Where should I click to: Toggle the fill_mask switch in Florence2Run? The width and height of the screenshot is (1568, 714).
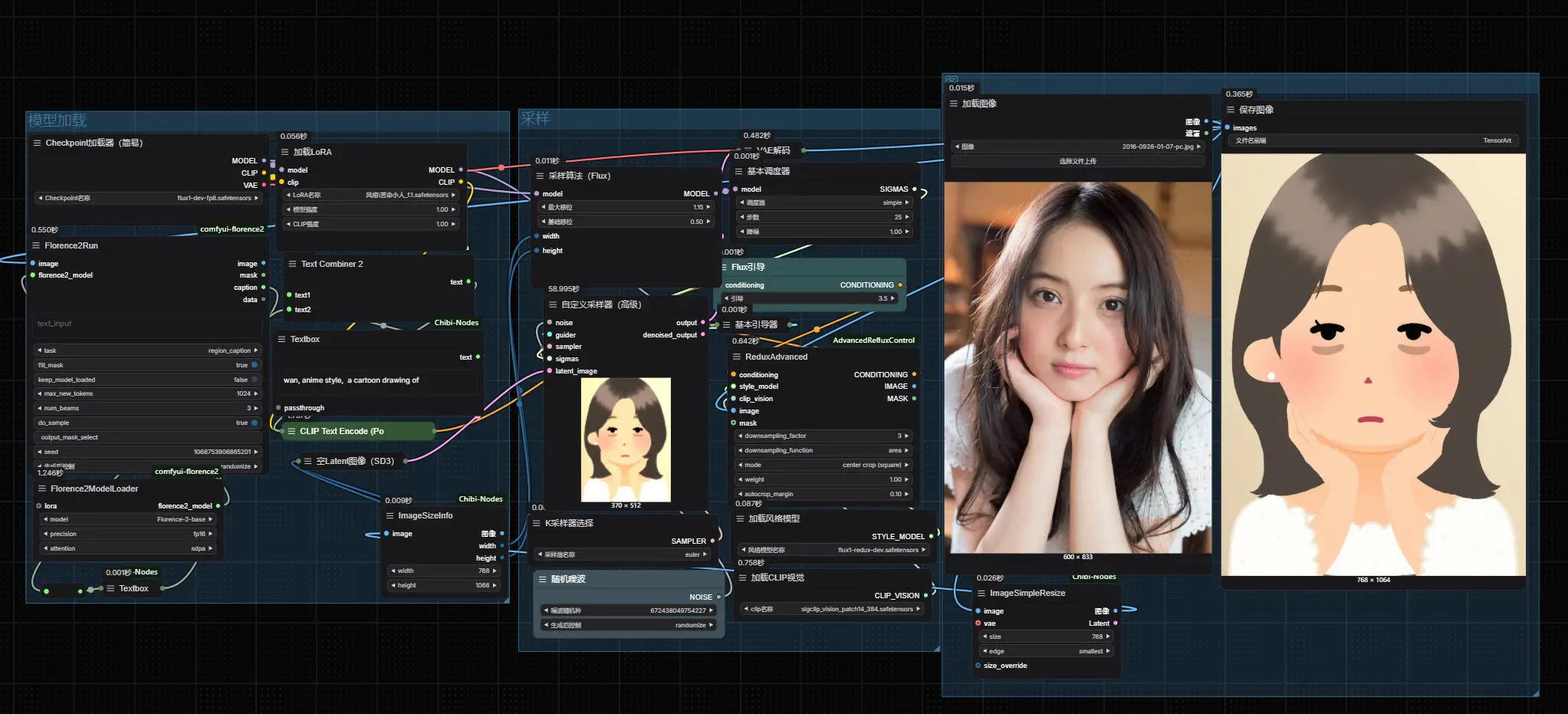click(255, 365)
